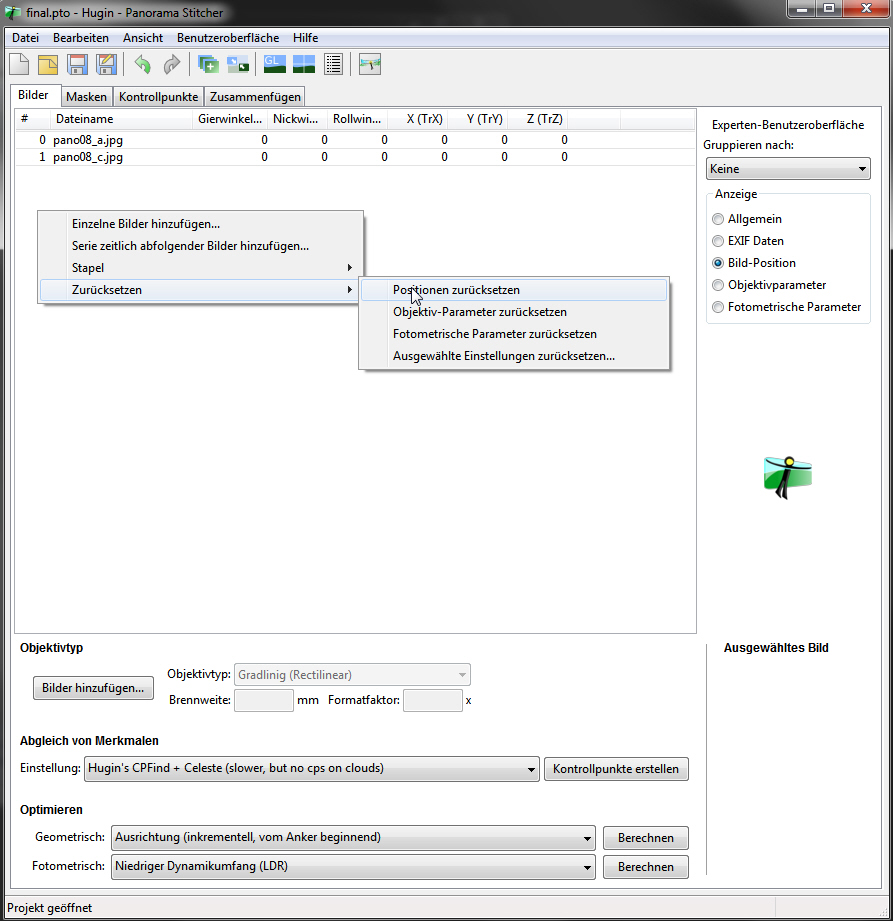Click into the Brennweite input field
The height and width of the screenshot is (921, 893).
pos(263,700)
